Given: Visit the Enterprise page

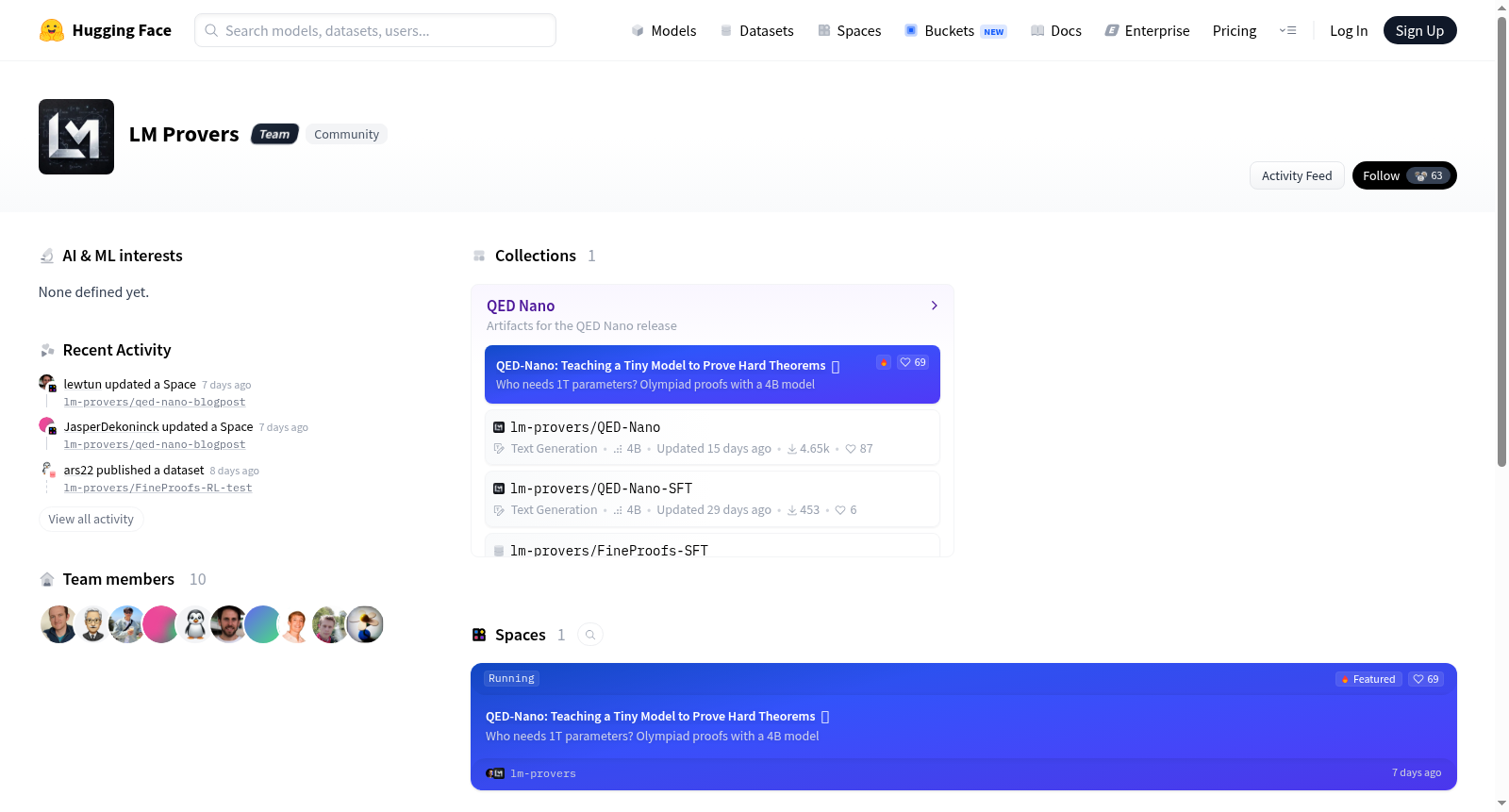Looking at the screenshot, I should (x=1147, y=31).
